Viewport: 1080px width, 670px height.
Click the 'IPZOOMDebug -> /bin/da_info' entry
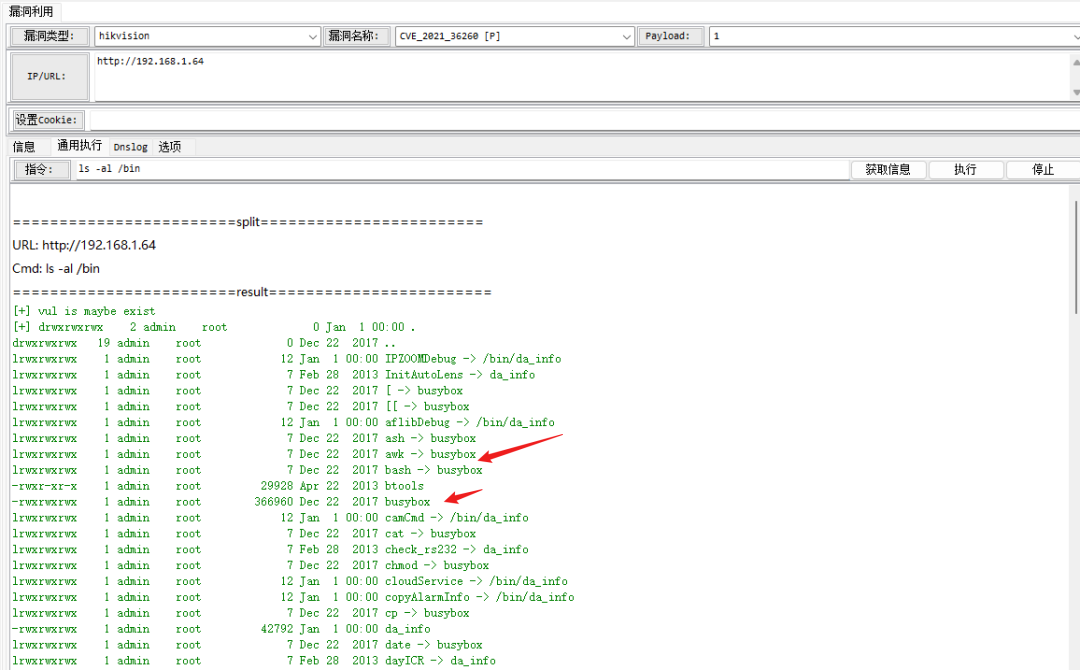point(472,359)
